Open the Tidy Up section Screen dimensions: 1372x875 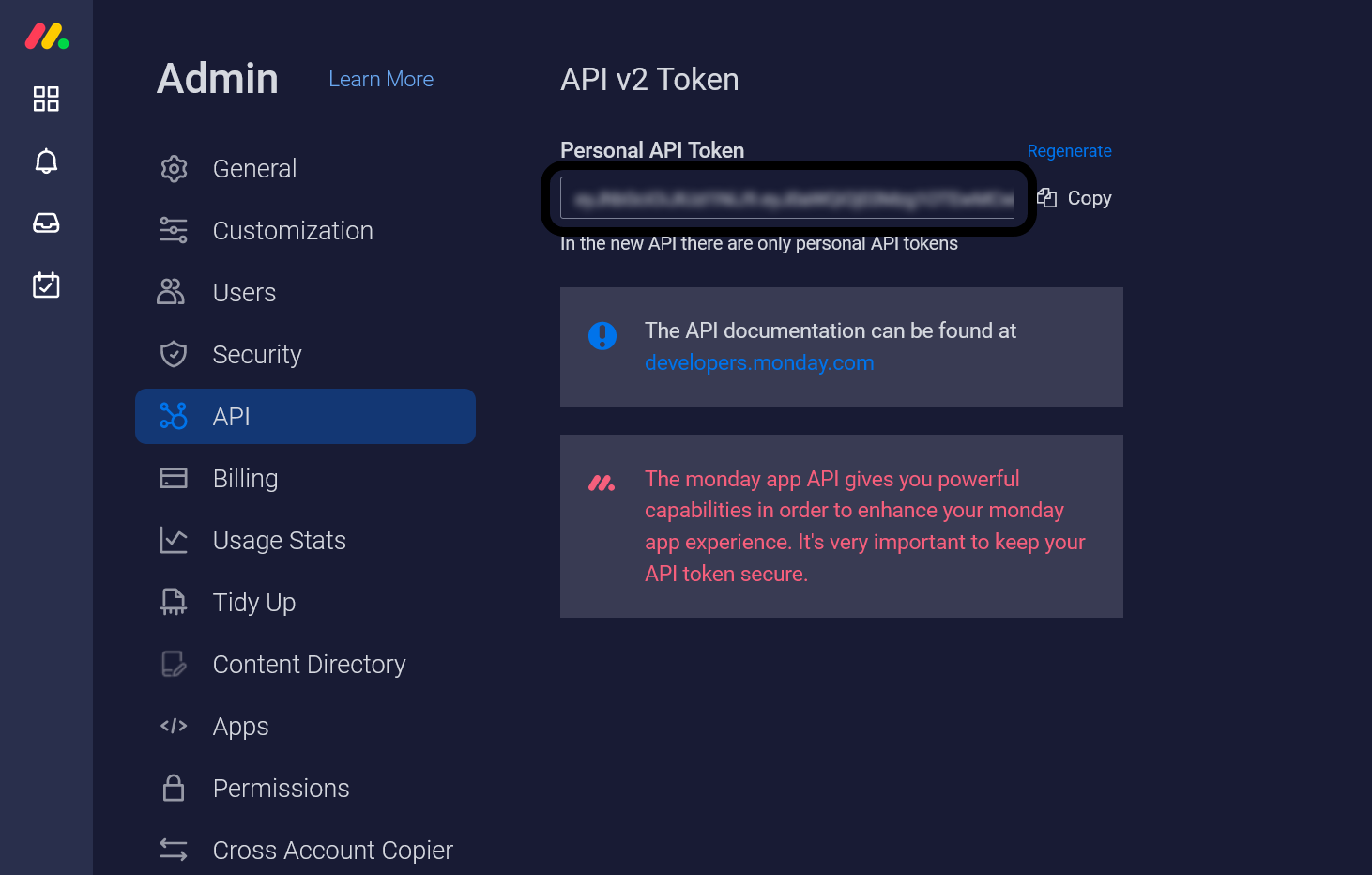(x=305, y=603)
